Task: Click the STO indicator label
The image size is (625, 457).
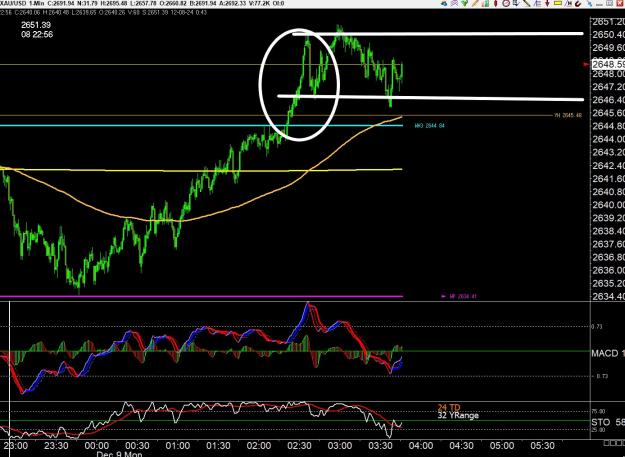Action: point(601,422)
